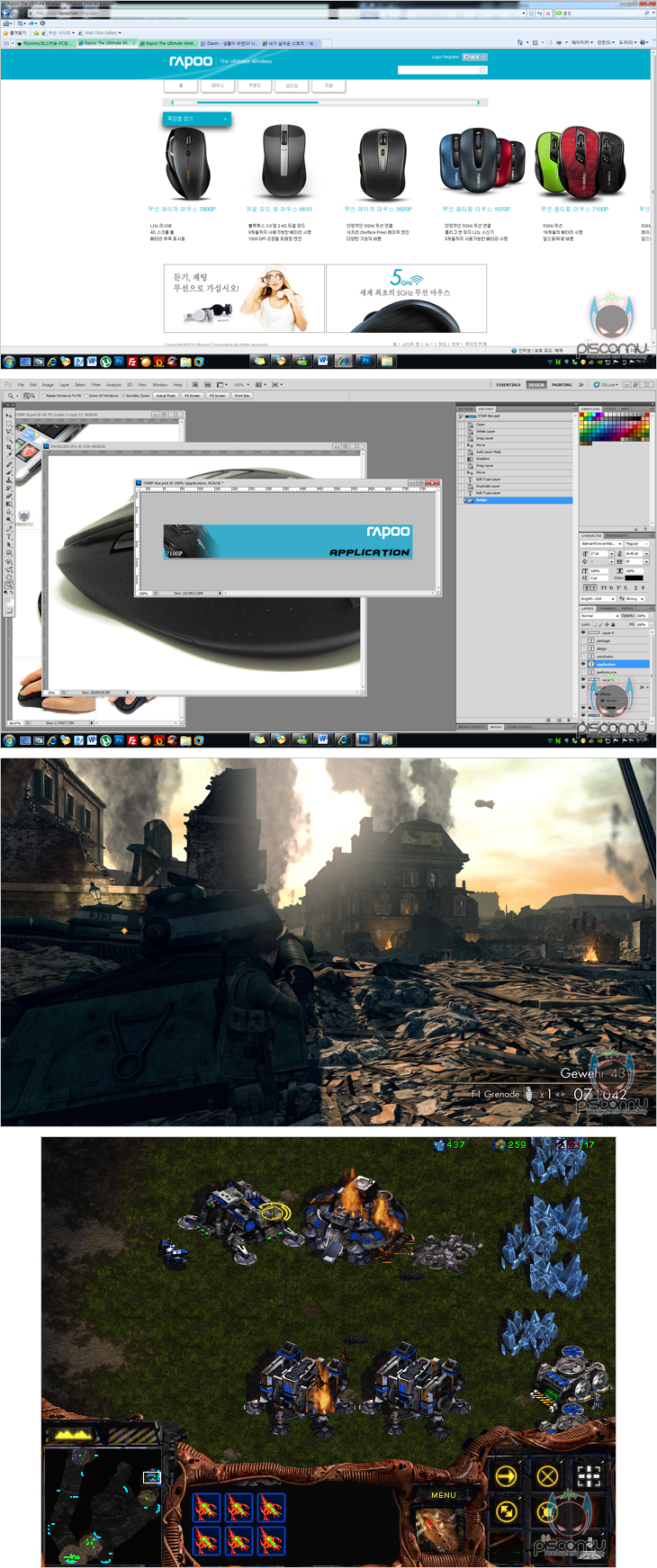Select 마우스 tab on Rapoo site
This screenshot has width=657, height=1568.
click(x=218, y=85)
